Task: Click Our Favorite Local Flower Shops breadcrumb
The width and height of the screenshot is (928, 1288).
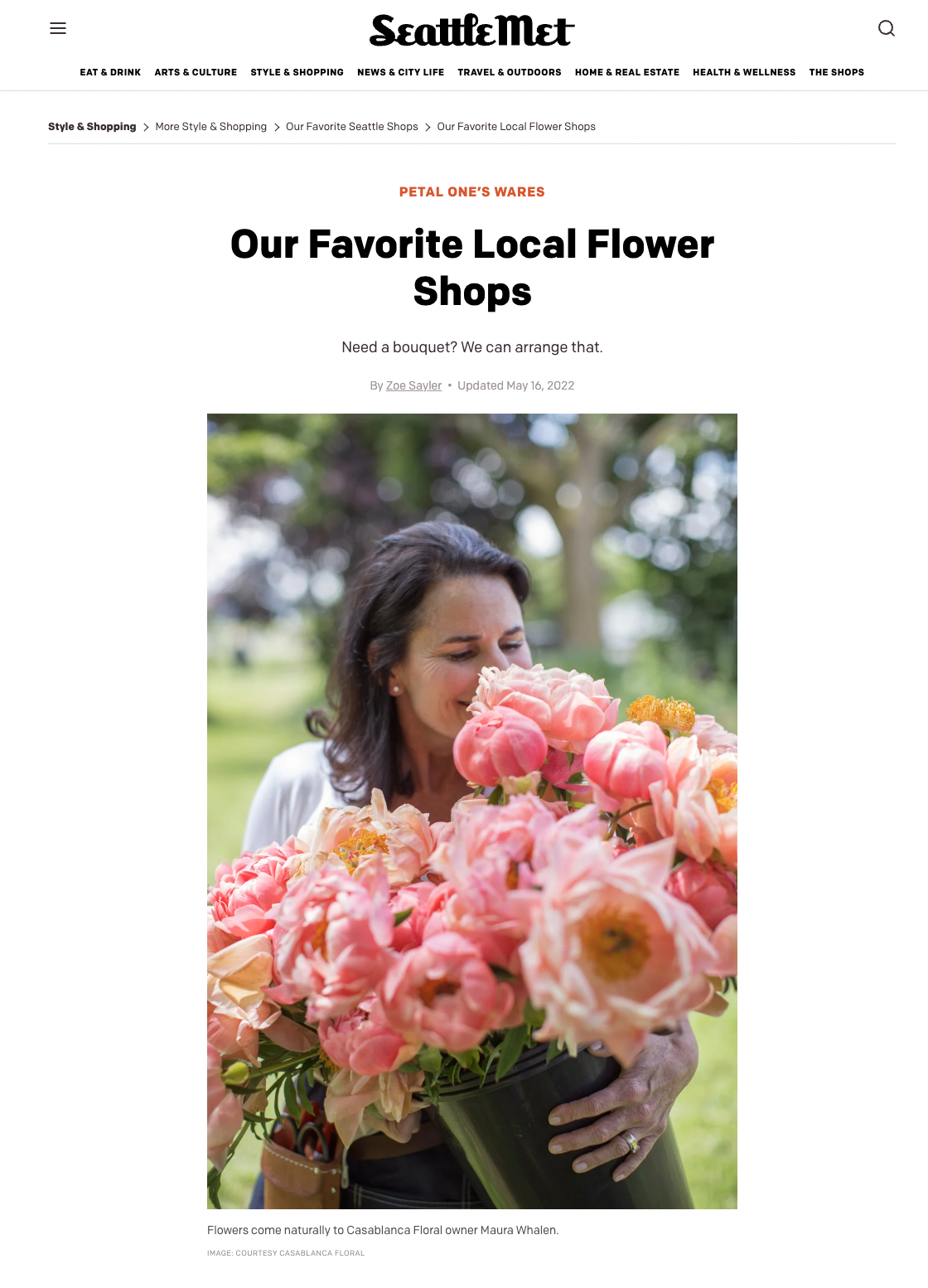Action: point(516,127)
